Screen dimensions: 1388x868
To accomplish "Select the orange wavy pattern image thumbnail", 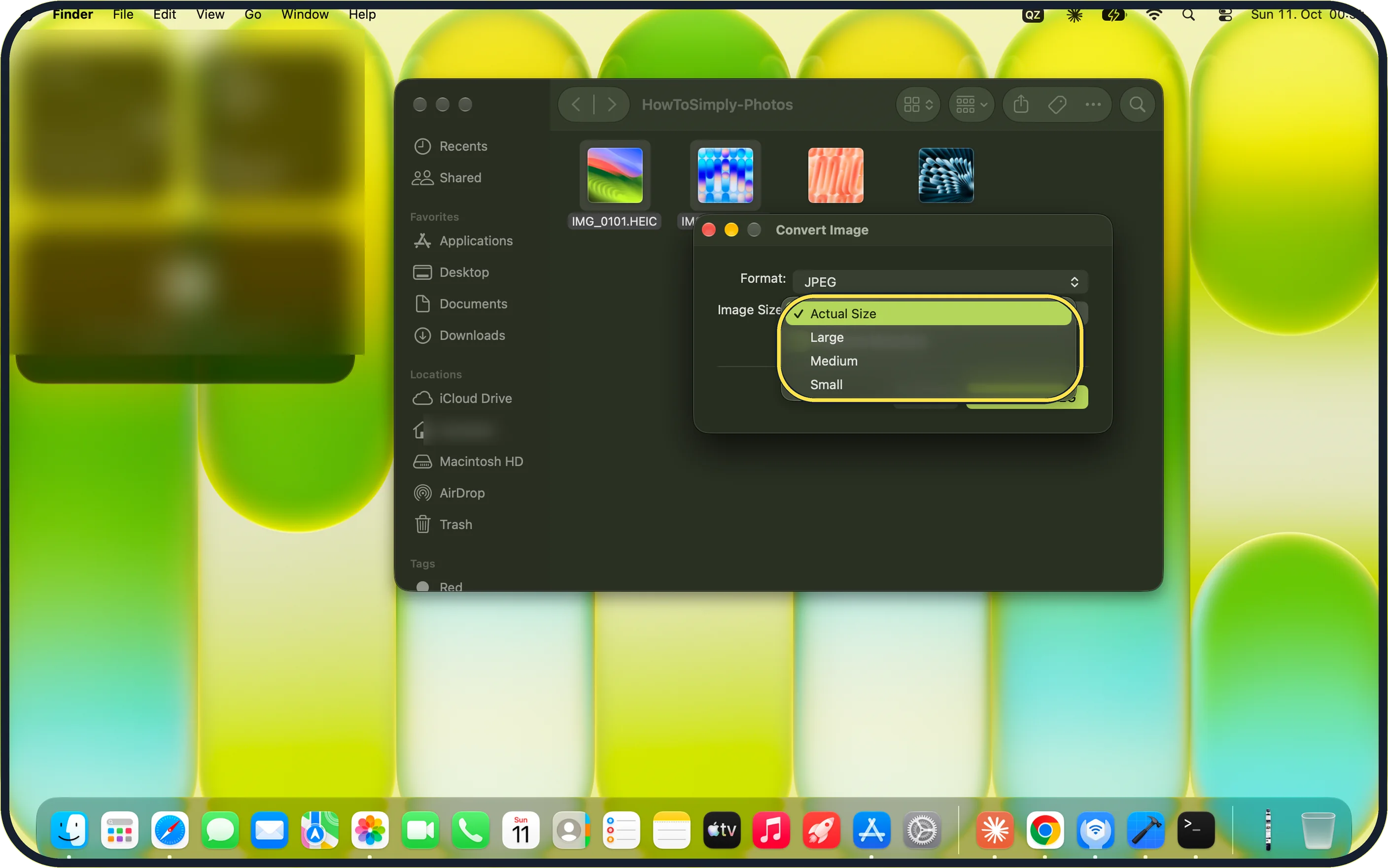I will pyautogui.click(x=835, y=176).
